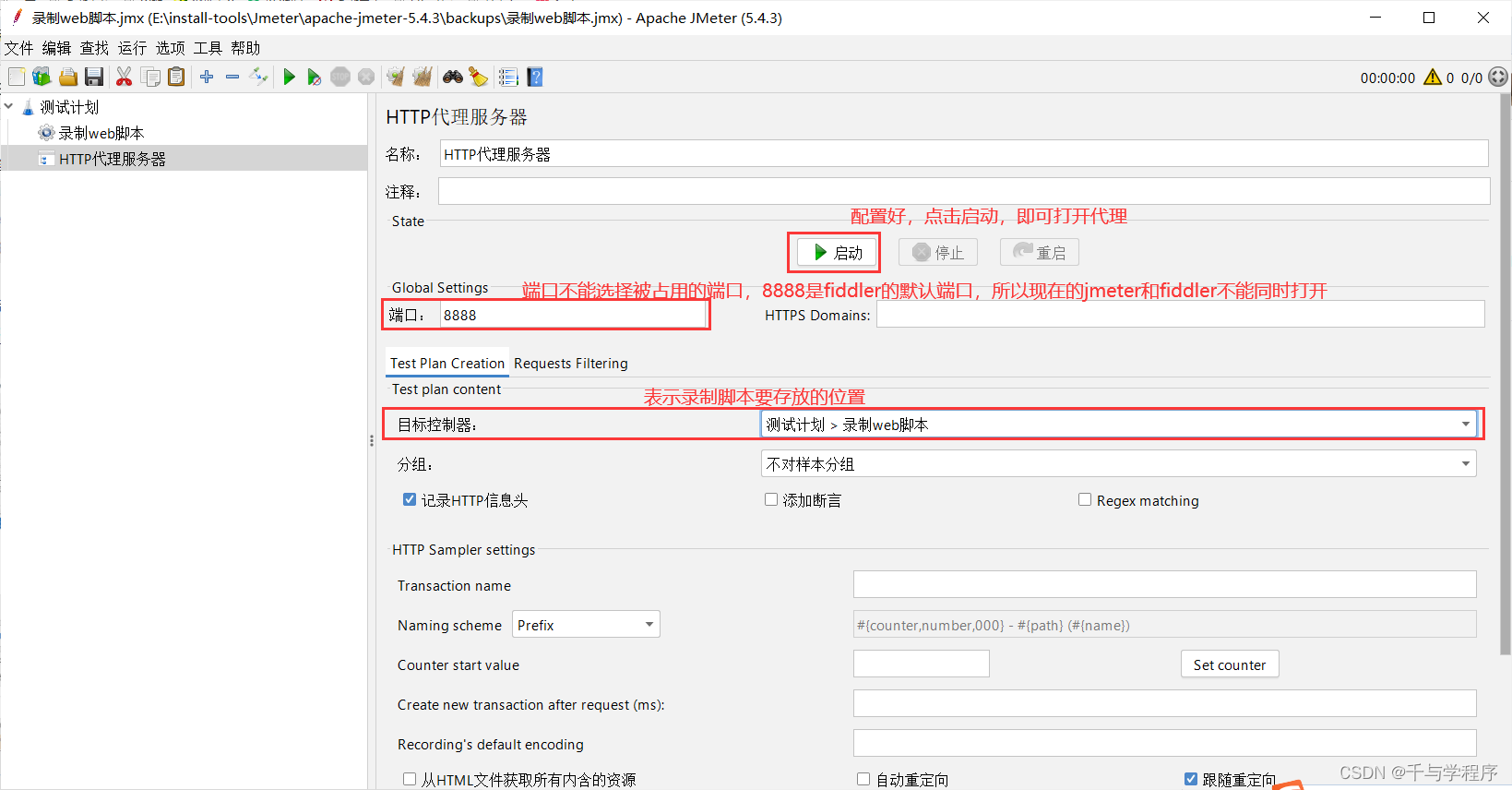Viewport: 1512px width, 790px height.
Task: Click the Create new transaction after request field
Action: [x=1165, y=703]
